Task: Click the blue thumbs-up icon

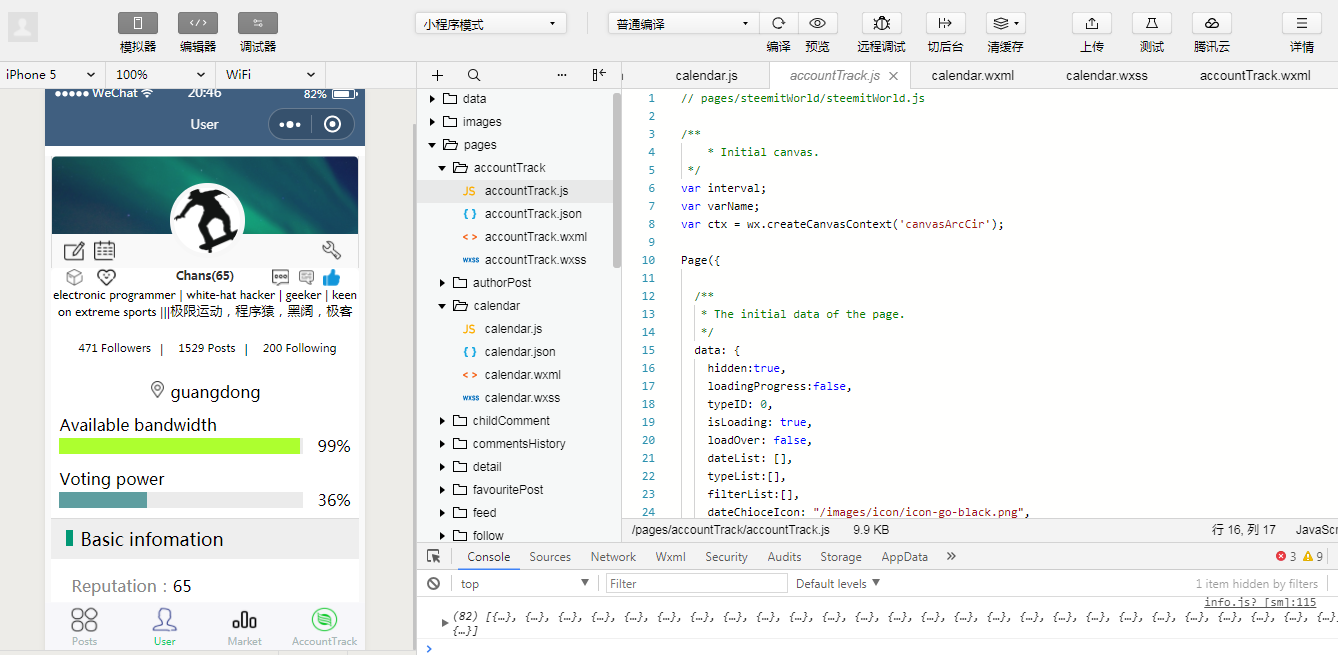Action: pyautogui.click(x=332, y=277)
